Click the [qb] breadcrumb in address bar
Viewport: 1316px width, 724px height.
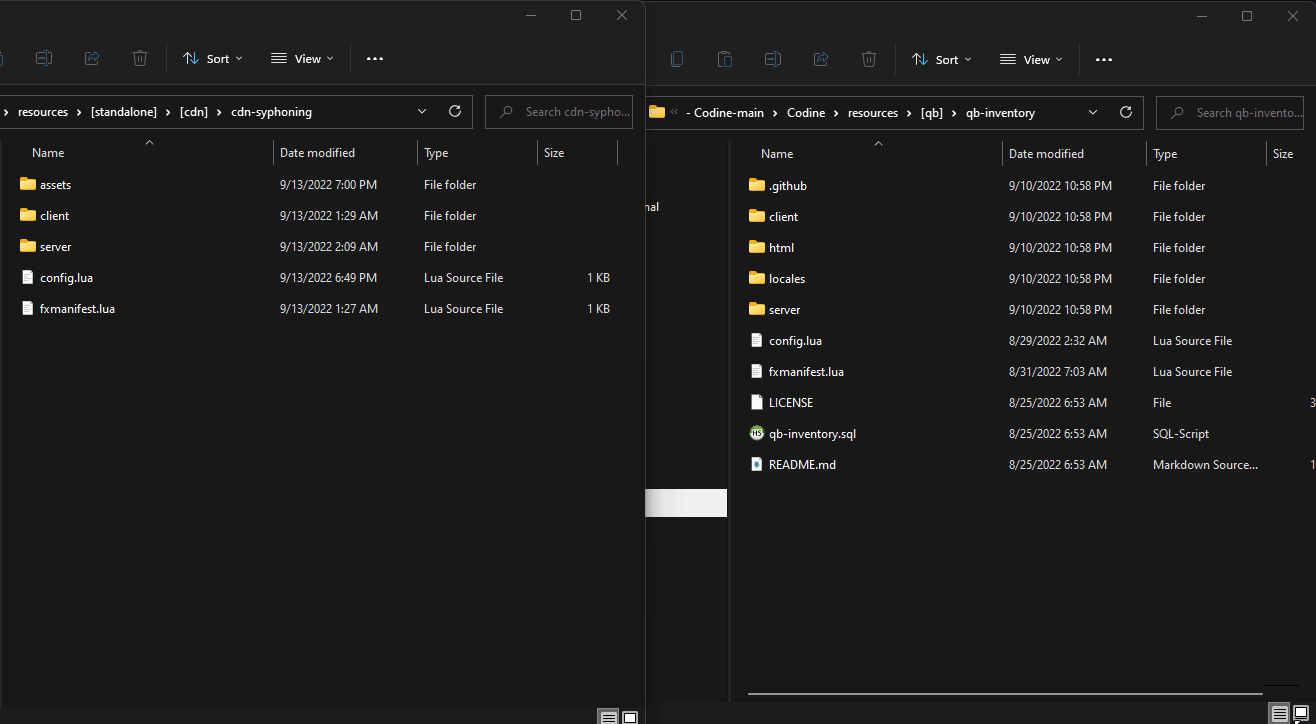click(x=931, y=113)
